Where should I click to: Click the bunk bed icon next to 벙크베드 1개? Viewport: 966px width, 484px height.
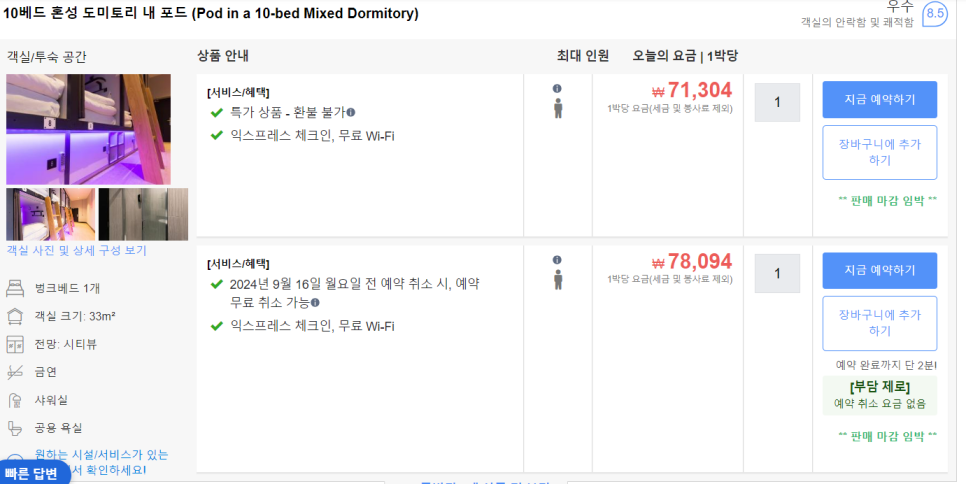[15, 288]
